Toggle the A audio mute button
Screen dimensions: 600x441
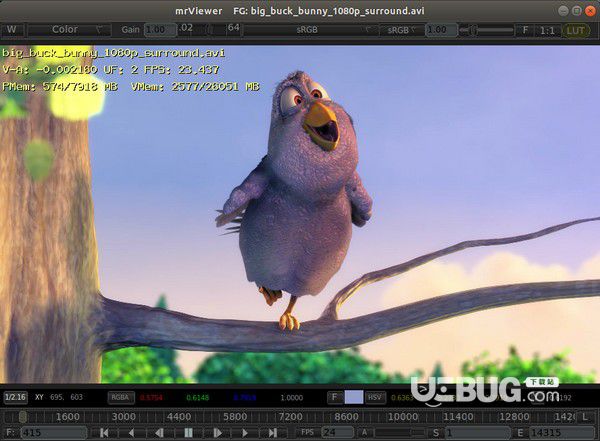pos(364,433)
